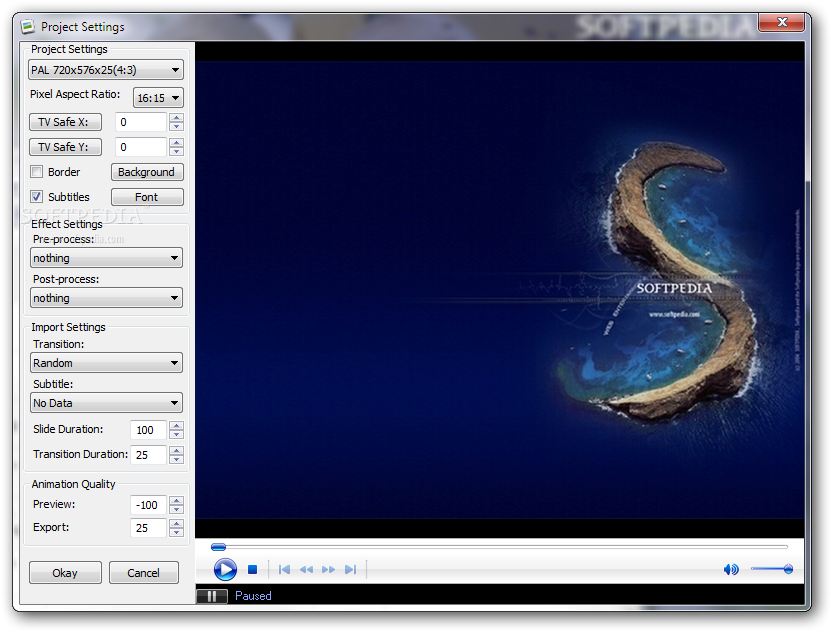
Task: Increase Slide Duration with up arrow
Action: 177,426
